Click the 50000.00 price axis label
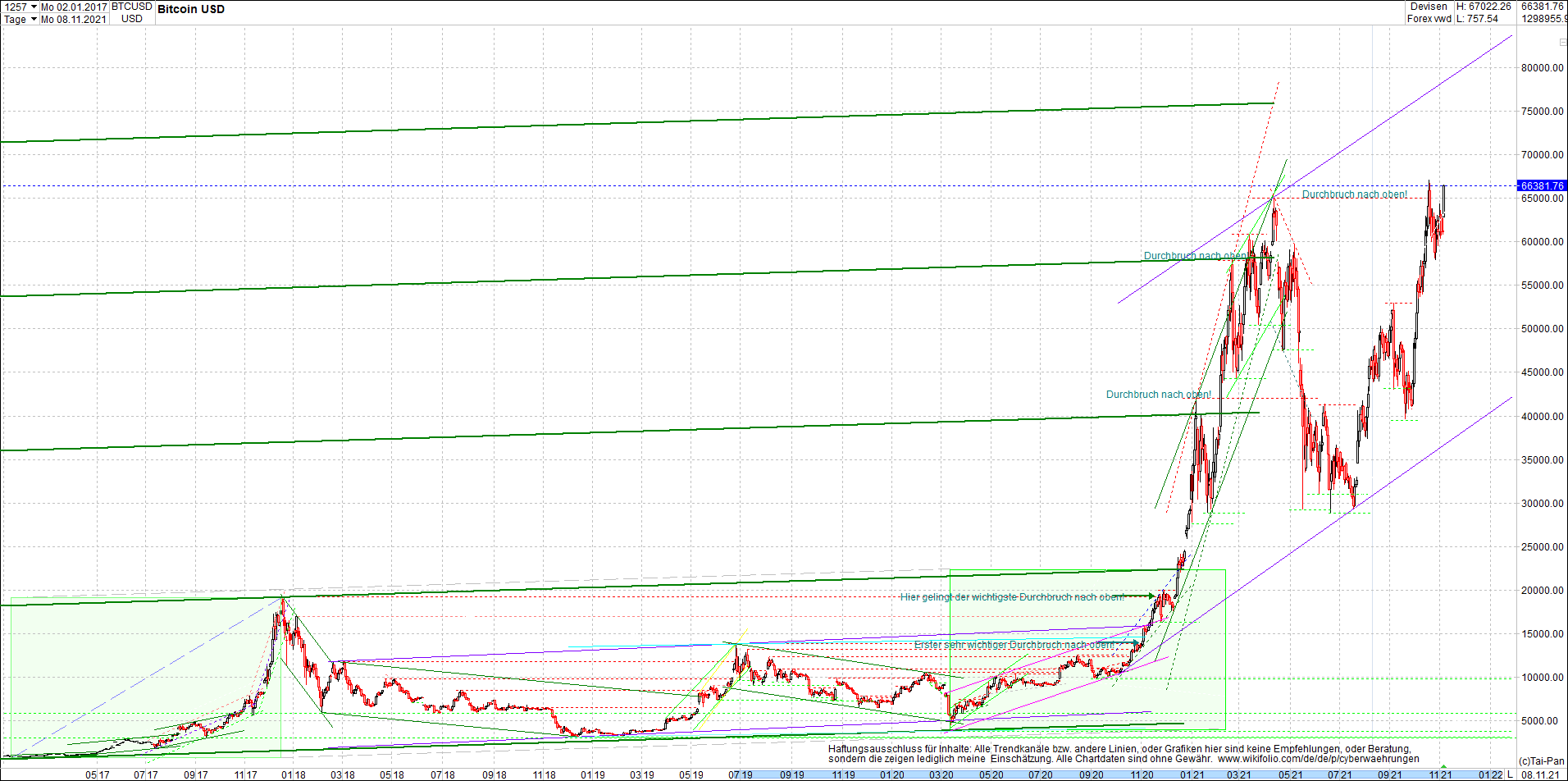 1543,329
